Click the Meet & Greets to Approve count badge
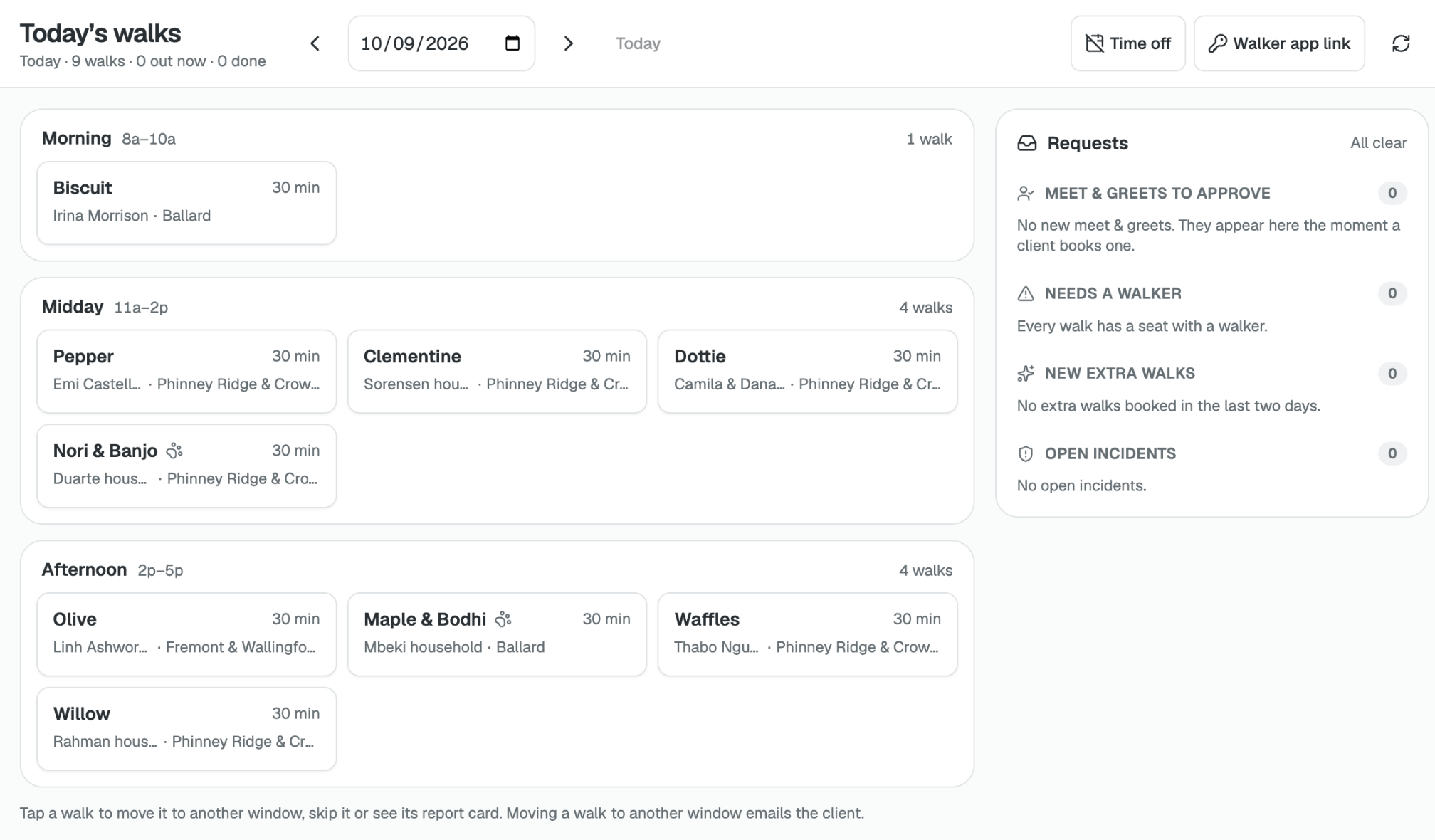 click(1392, 193)
